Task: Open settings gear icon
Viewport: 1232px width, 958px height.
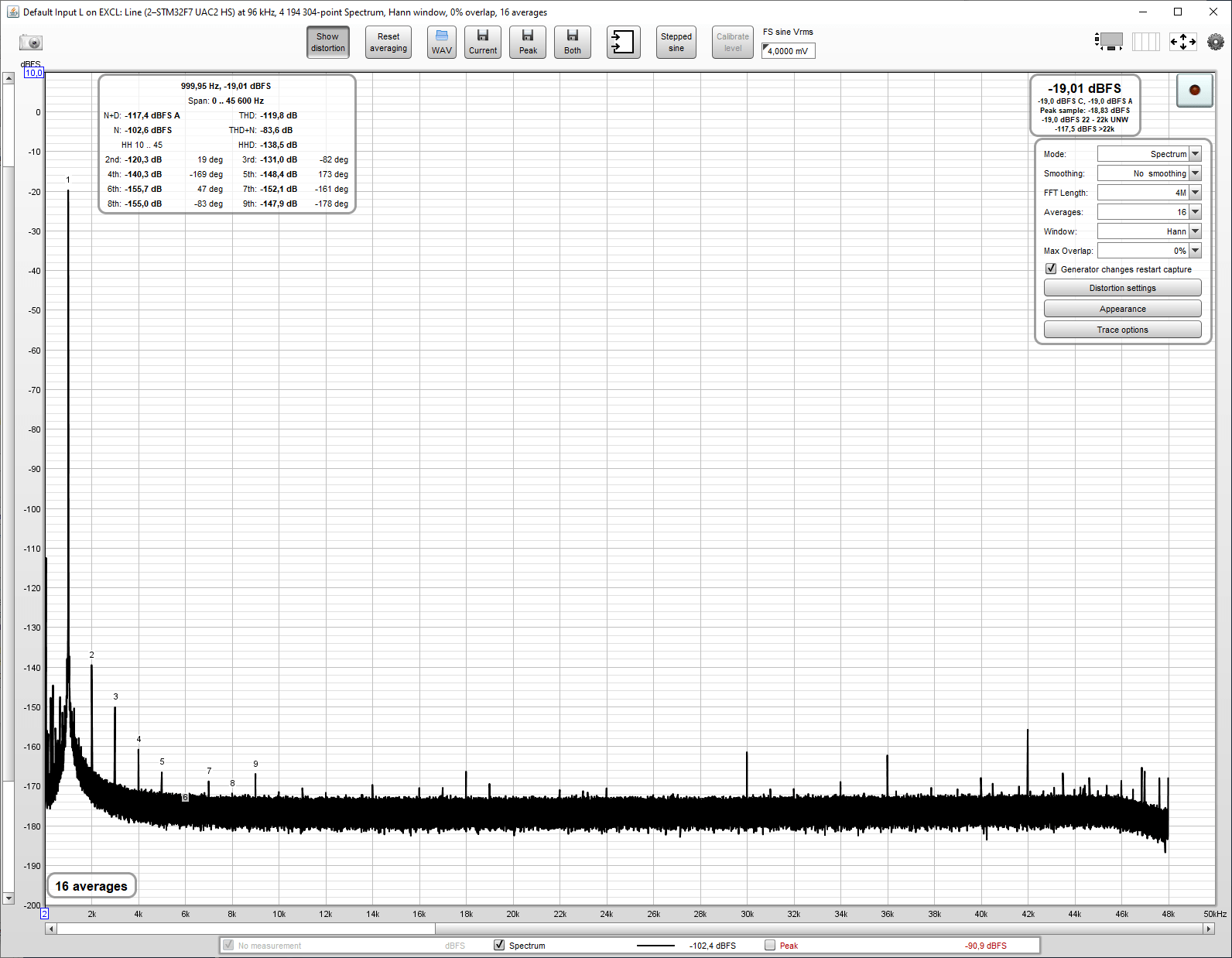Action: (1216, 42)
